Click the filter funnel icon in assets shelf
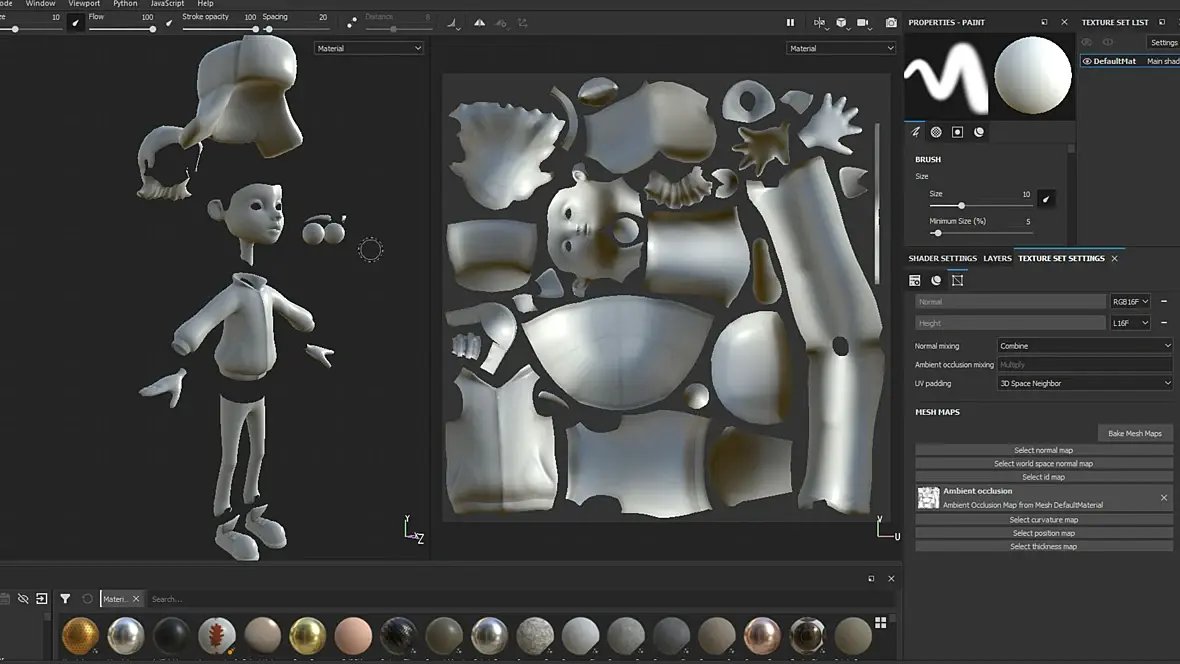 coord(65,599)
